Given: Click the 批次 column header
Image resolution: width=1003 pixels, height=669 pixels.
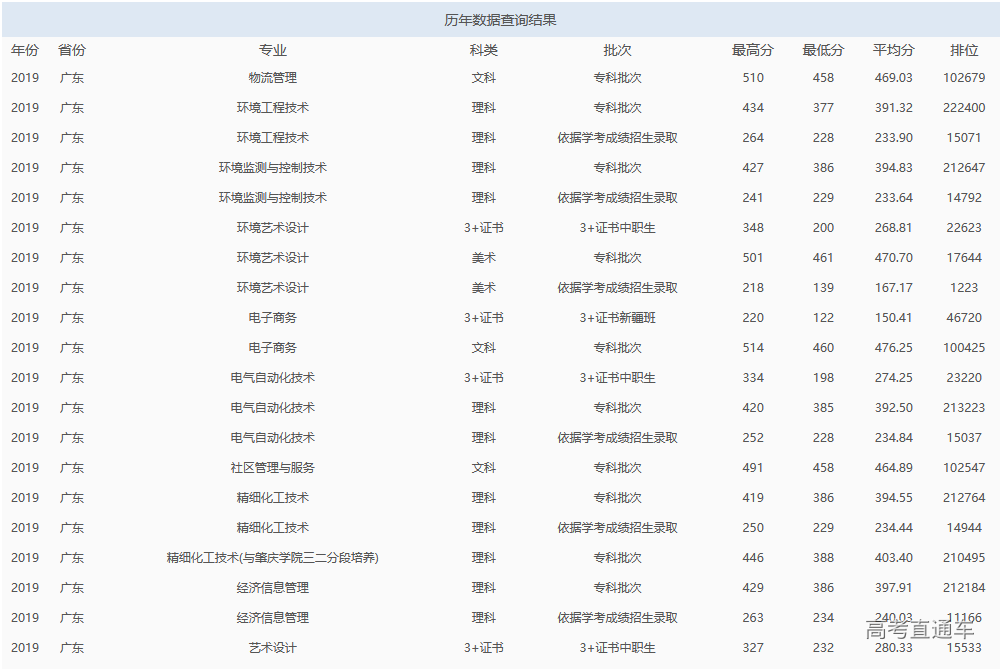Looking at the screenshot, I should 615,48.
